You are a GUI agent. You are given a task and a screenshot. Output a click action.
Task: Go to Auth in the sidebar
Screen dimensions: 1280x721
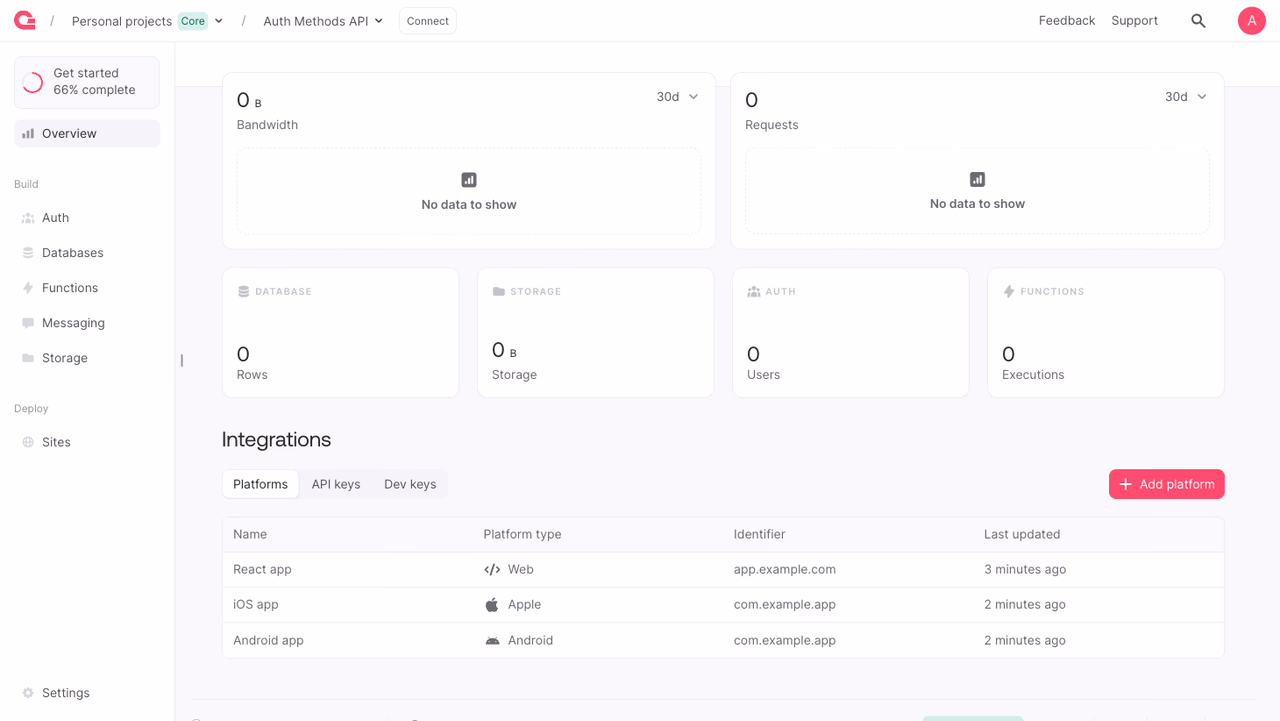87,218
